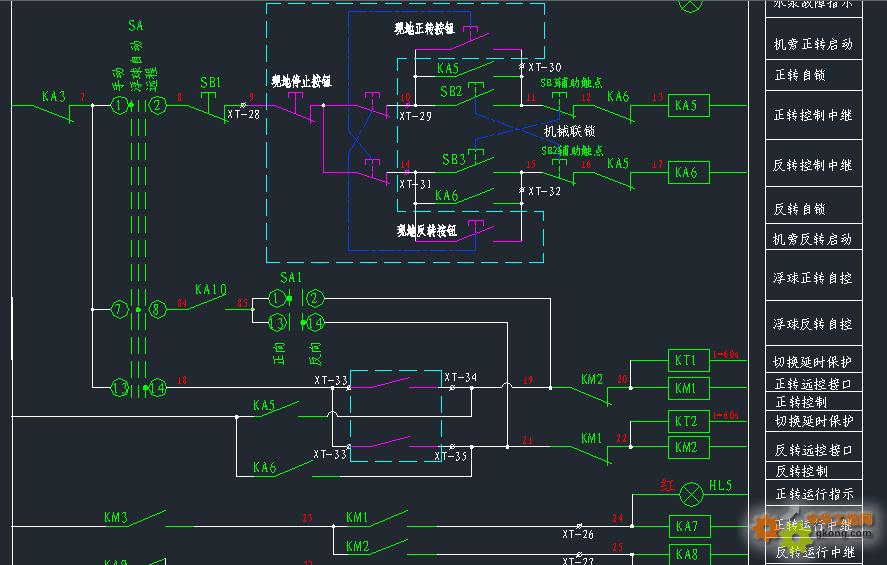887x565 pixels.
Task: Select the KT1 timer coil box
Action: [x=688, y=360]
